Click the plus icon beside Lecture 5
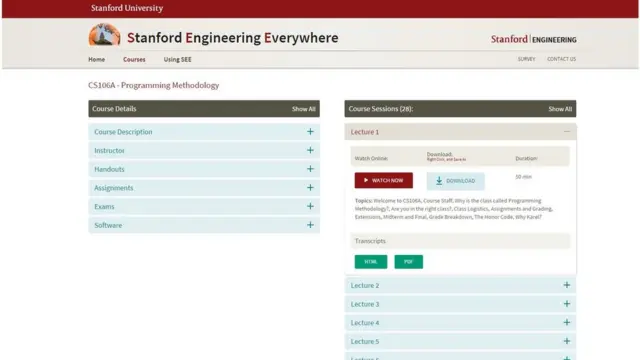 point(567,341)
